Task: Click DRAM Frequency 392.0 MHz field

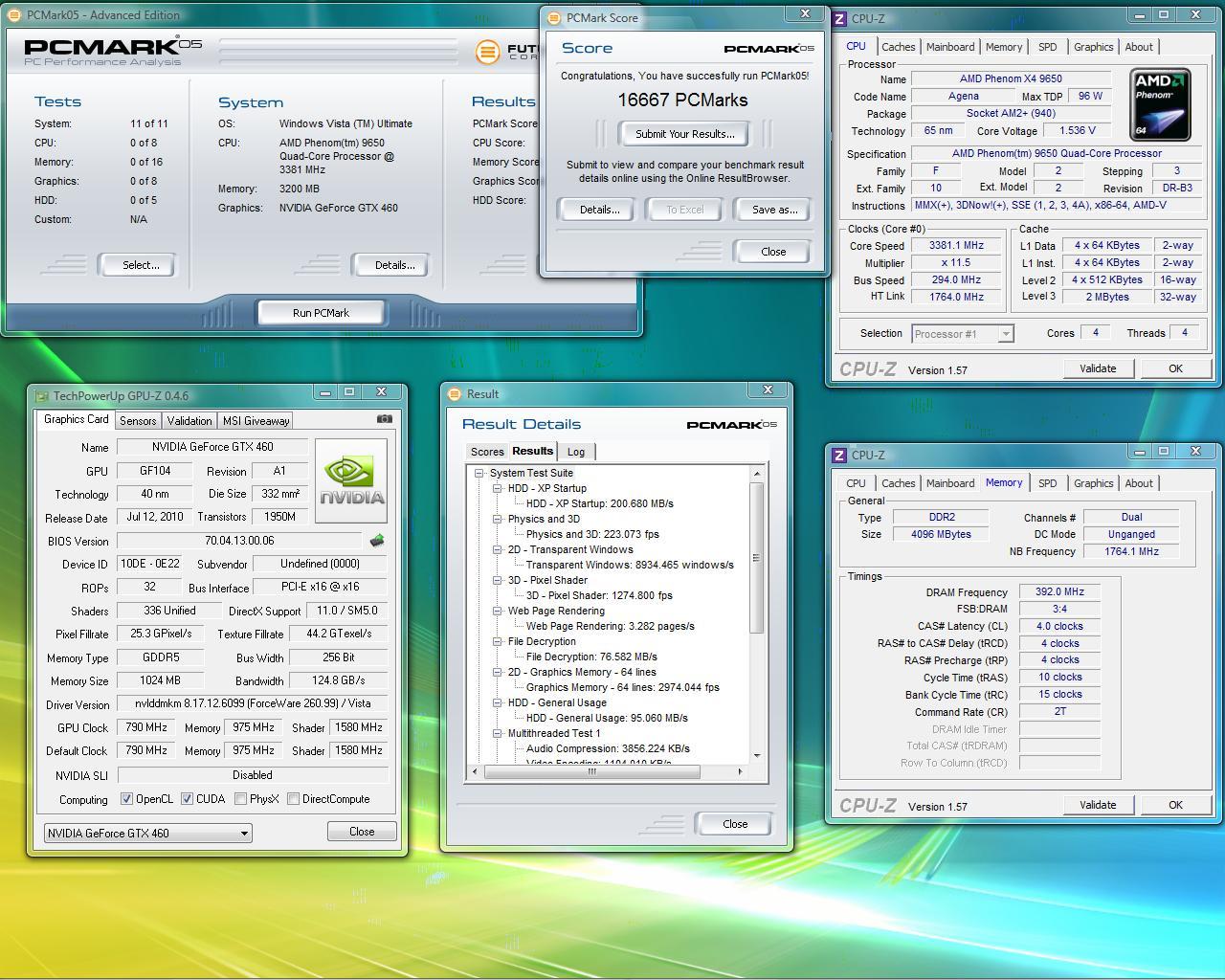Action: [x=1059, y=592]
